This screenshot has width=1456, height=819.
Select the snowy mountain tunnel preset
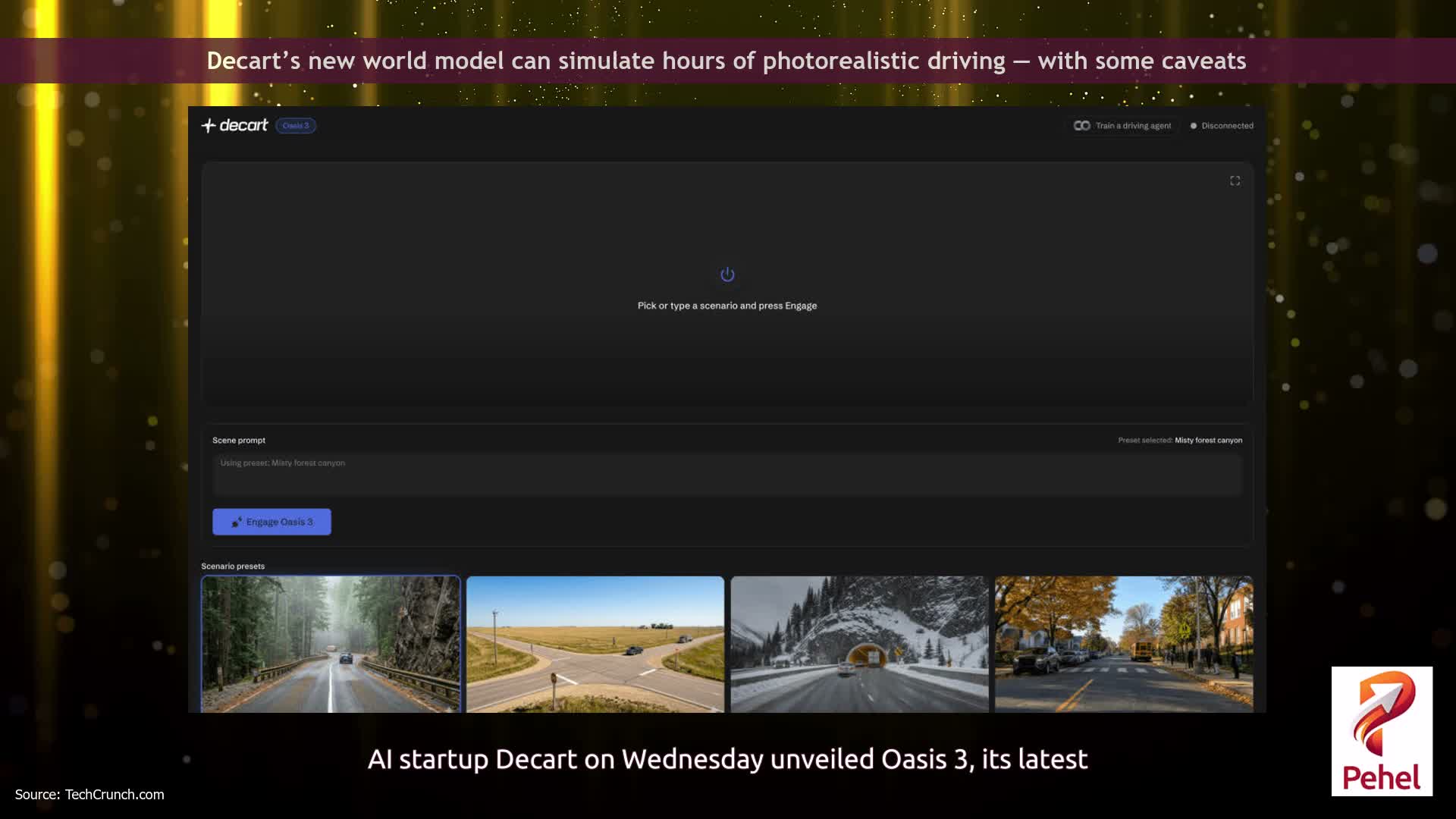(859, 644)
